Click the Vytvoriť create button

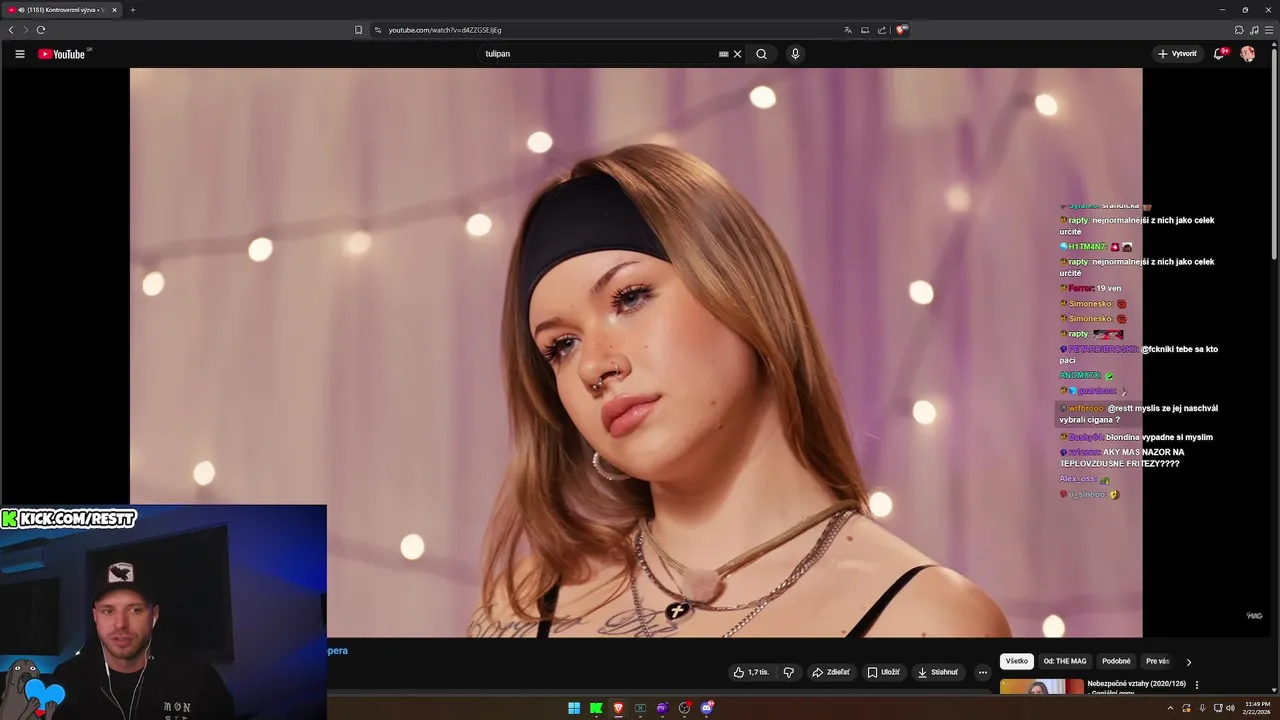point(1177,54)
